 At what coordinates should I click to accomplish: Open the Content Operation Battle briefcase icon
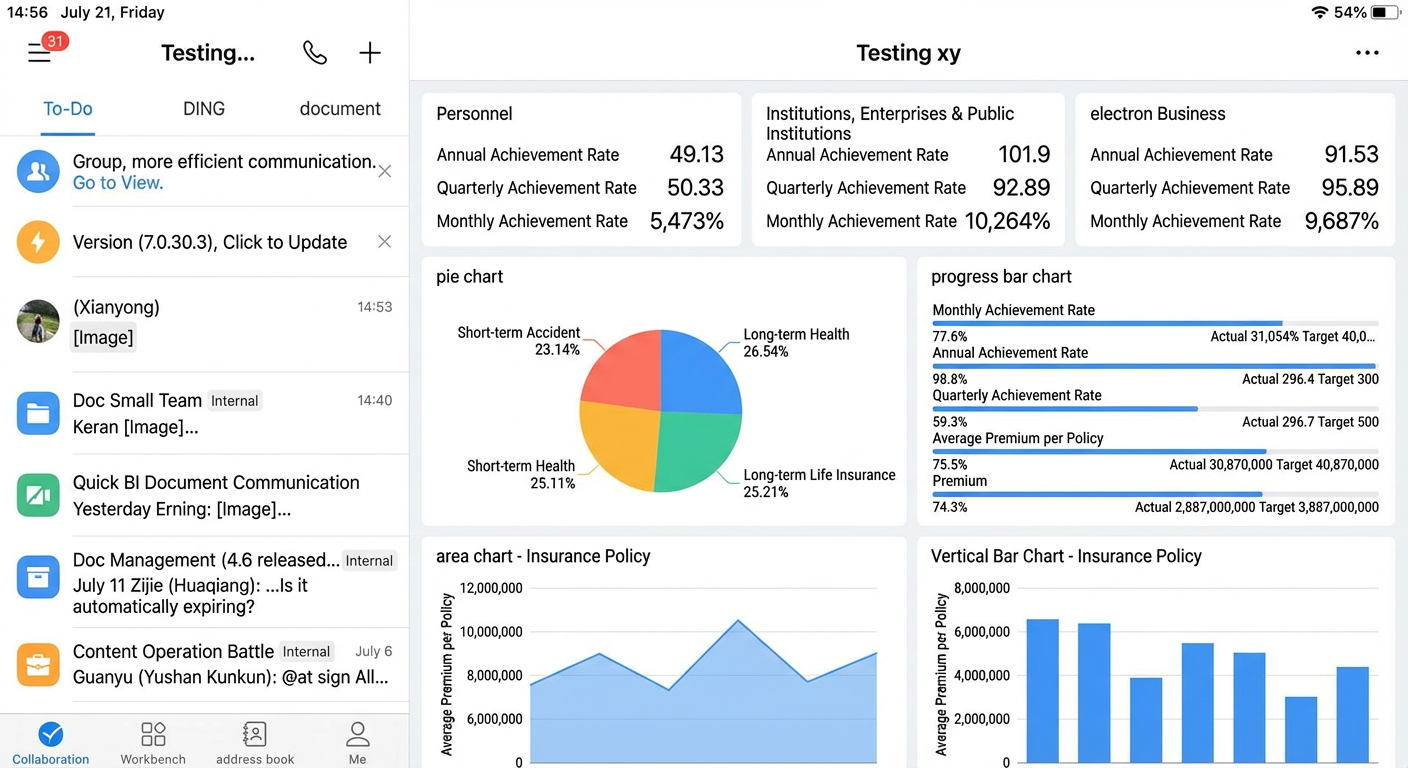(x=38, y=664)
